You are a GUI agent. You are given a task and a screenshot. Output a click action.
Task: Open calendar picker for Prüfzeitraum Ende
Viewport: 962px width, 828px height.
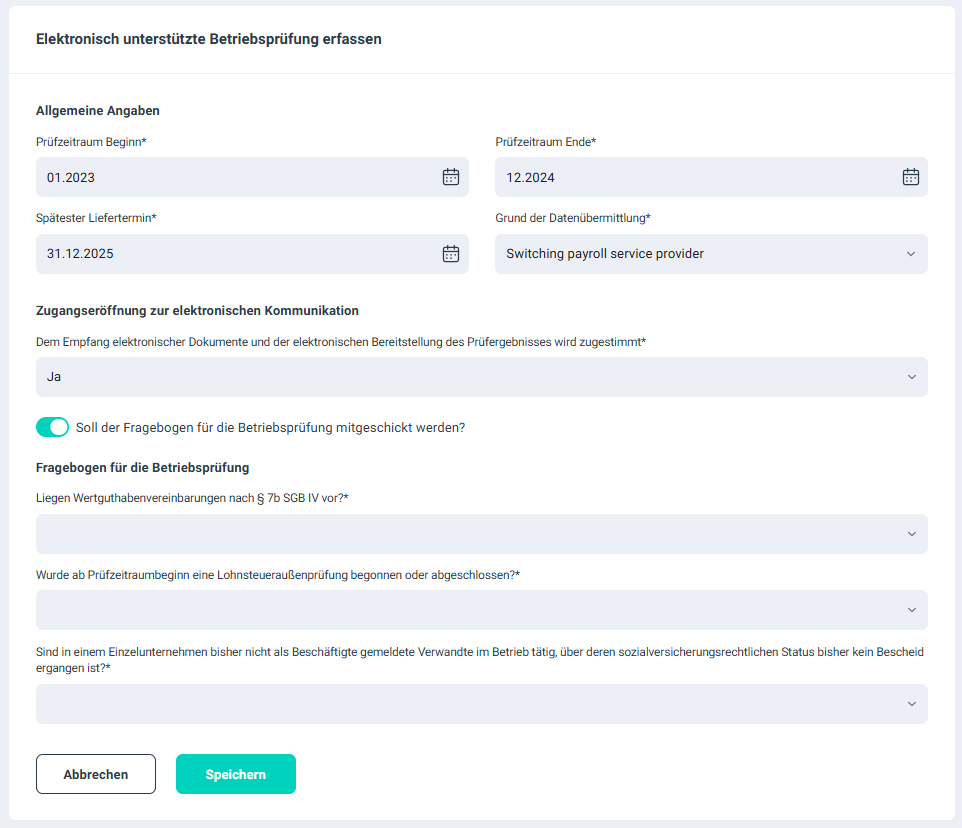coord(911,177)
